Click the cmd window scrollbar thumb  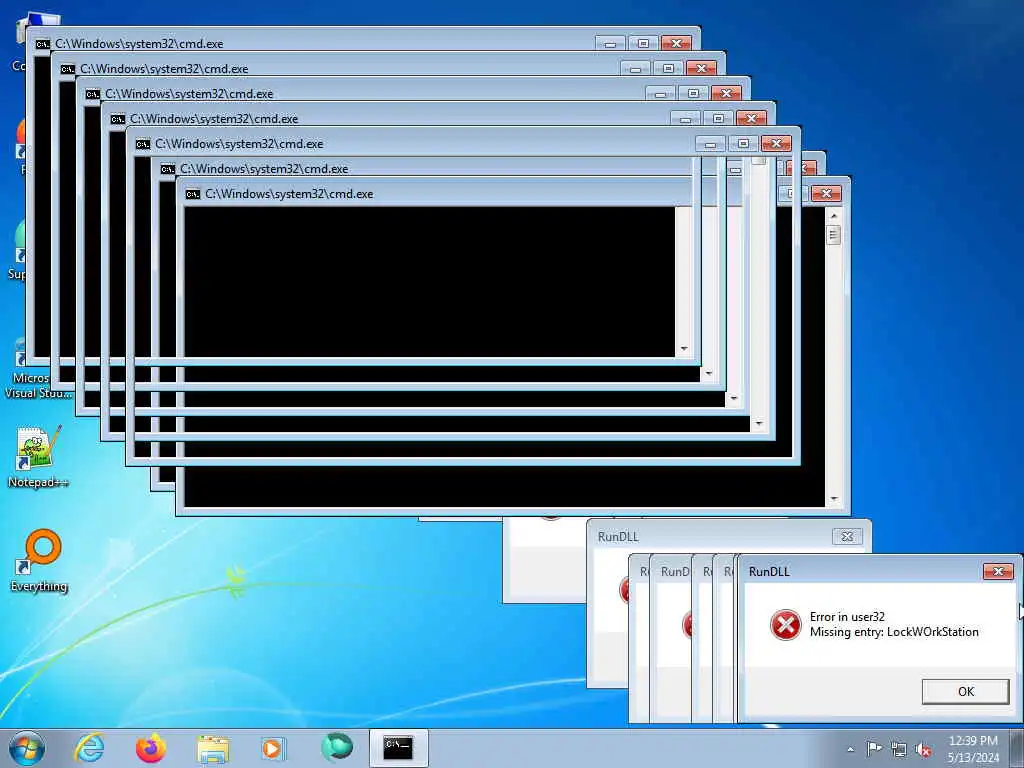[x=834, y=234]
